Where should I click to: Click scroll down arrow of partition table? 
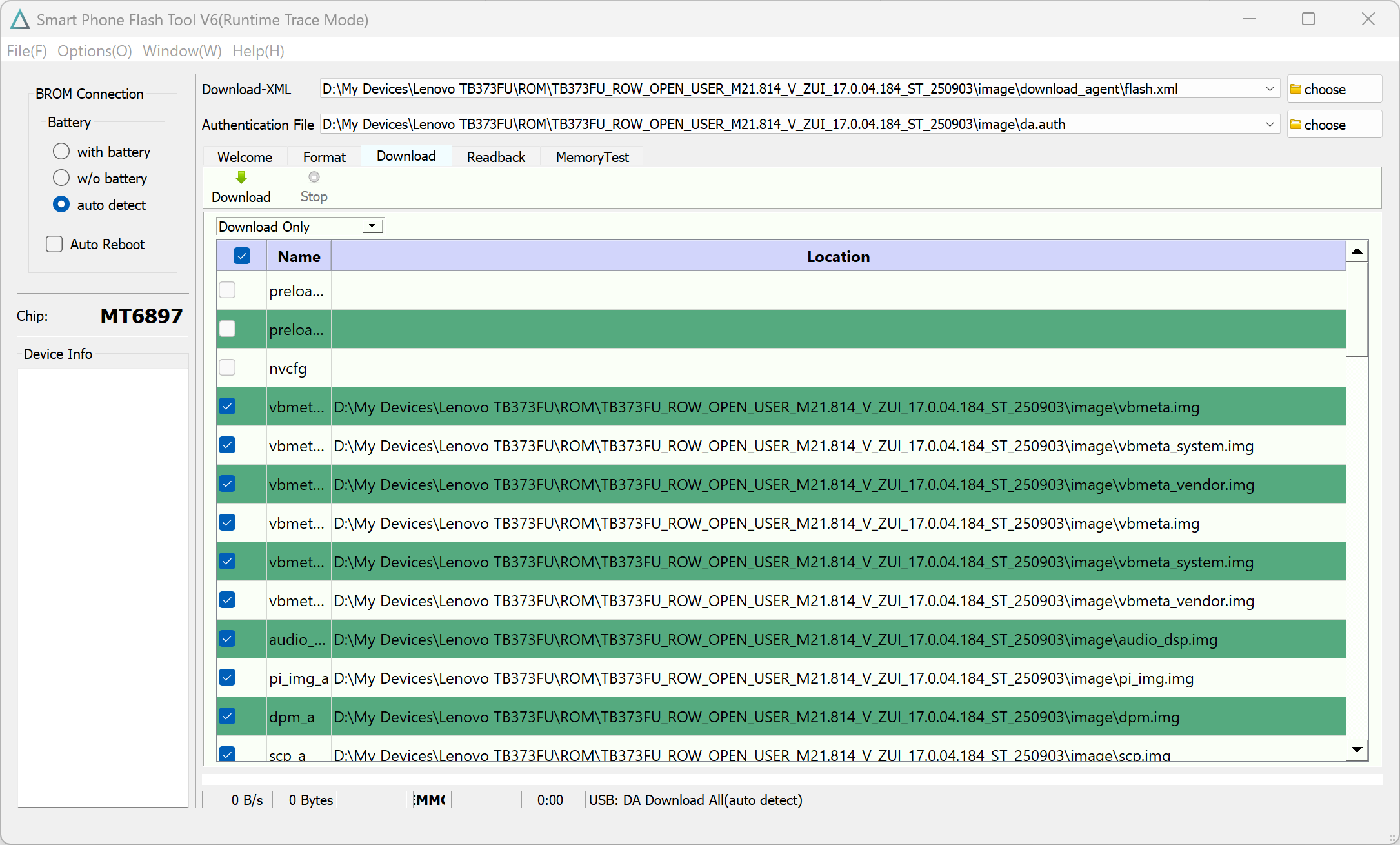click(1357, 749)
